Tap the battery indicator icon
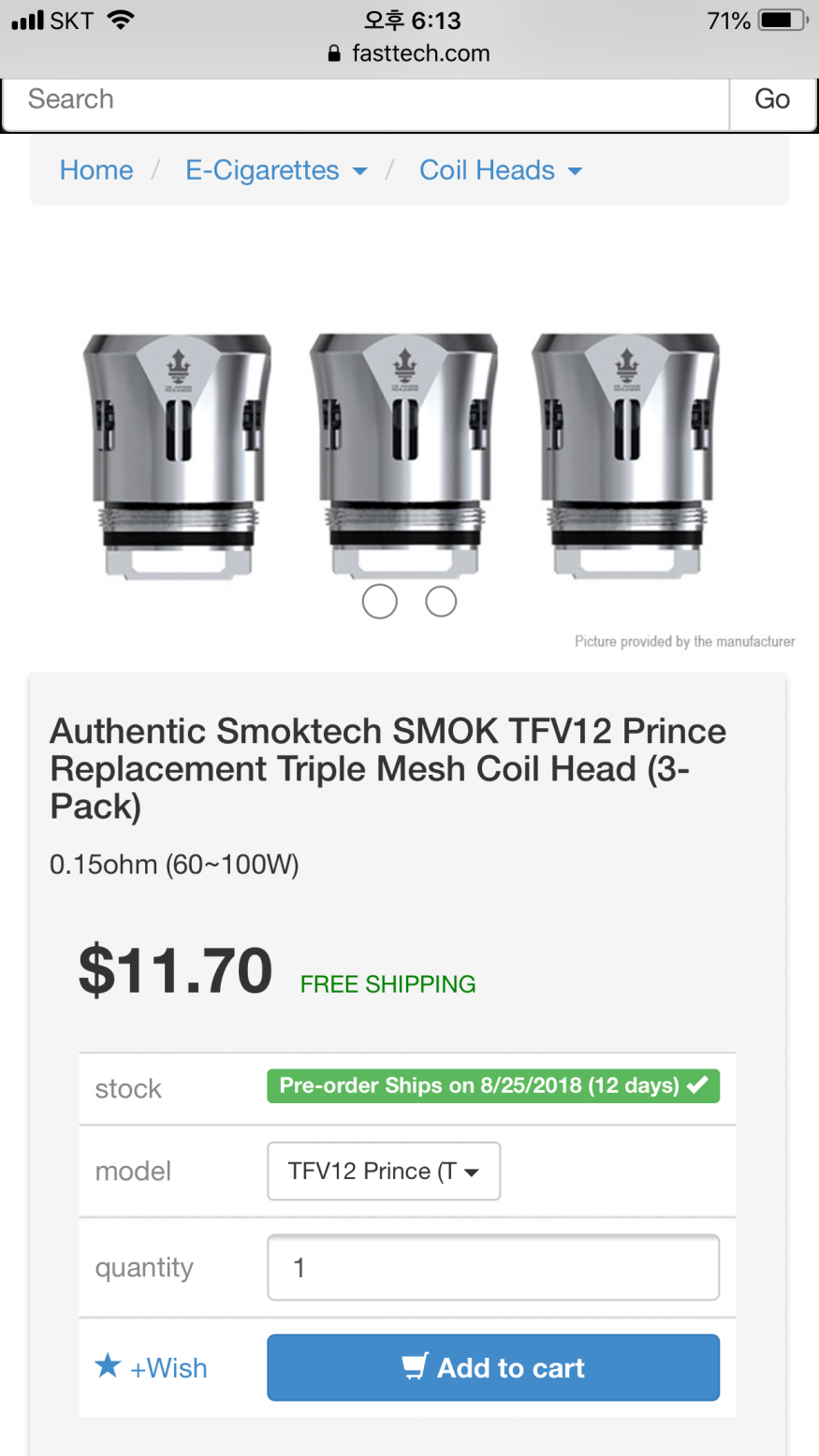Viewport: 819px width, 1456px height. 782,20
